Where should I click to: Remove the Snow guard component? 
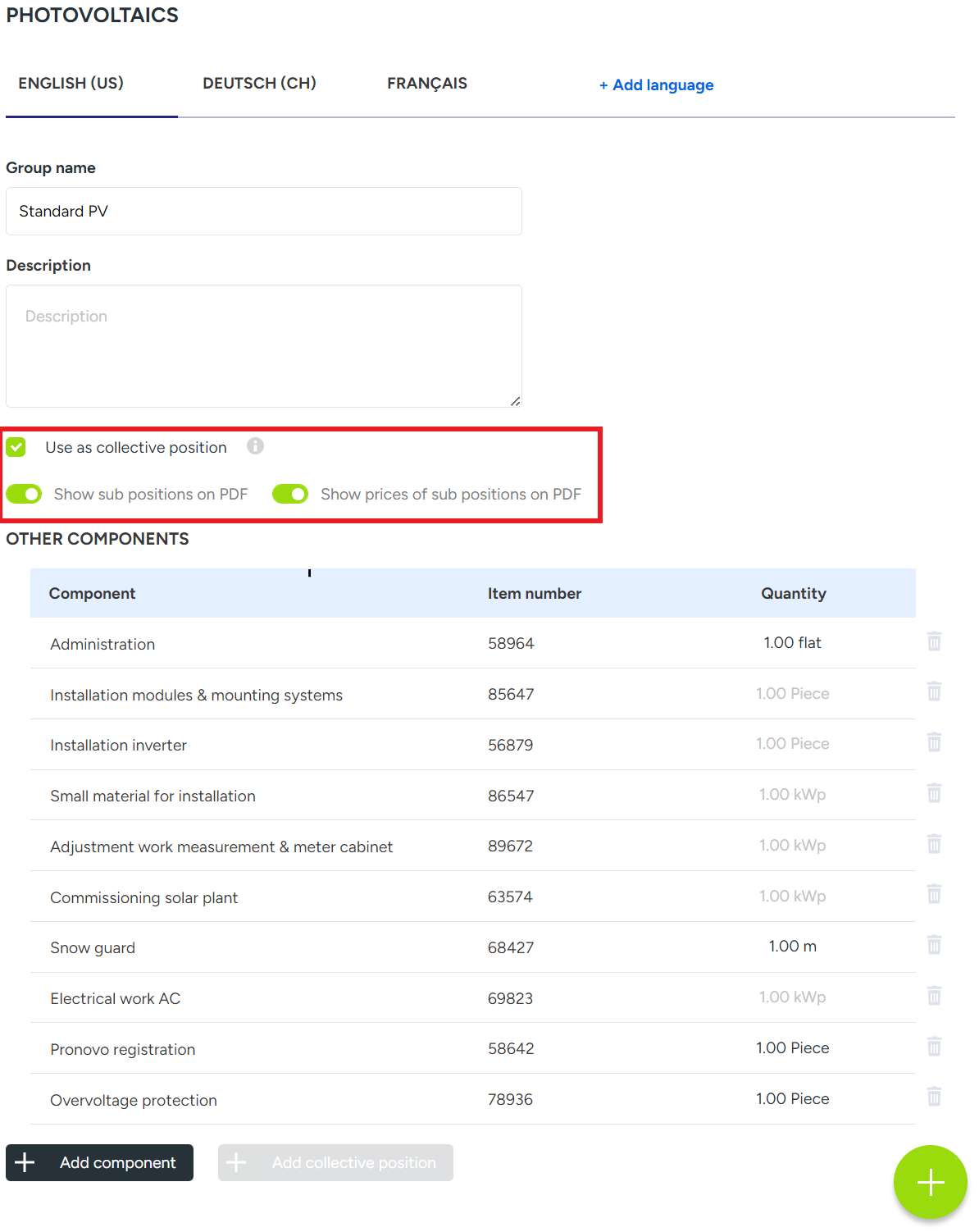(934, 946)
